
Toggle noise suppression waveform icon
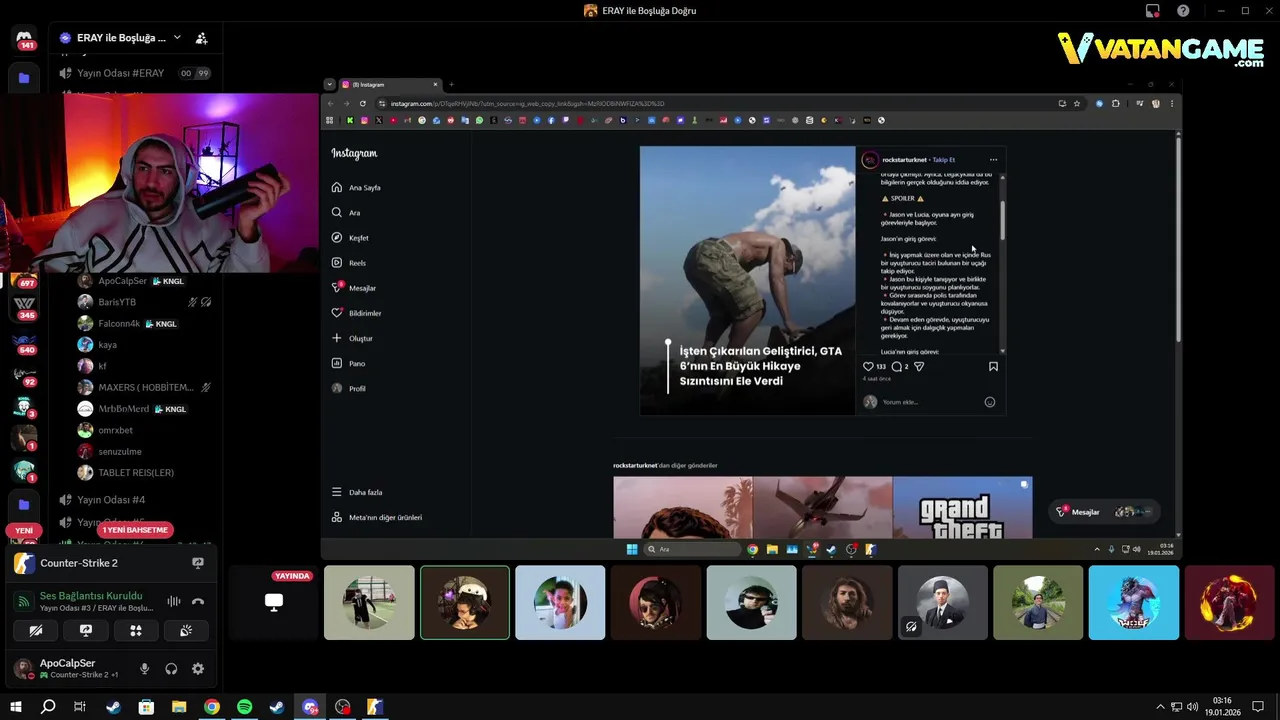coord(174,601)
